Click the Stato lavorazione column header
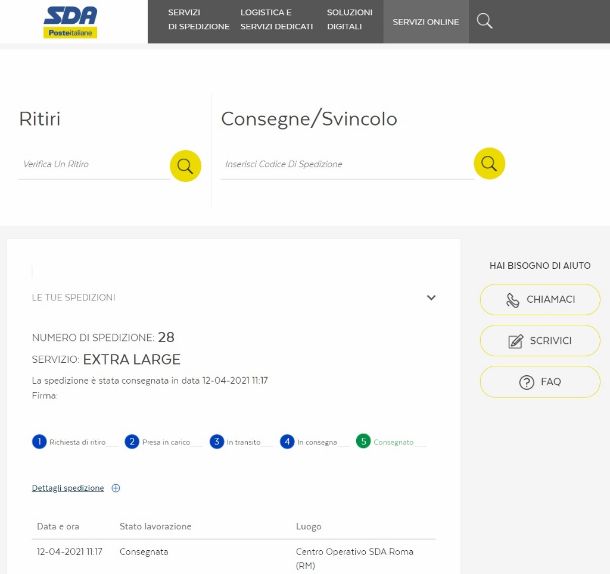 [155, 527]
